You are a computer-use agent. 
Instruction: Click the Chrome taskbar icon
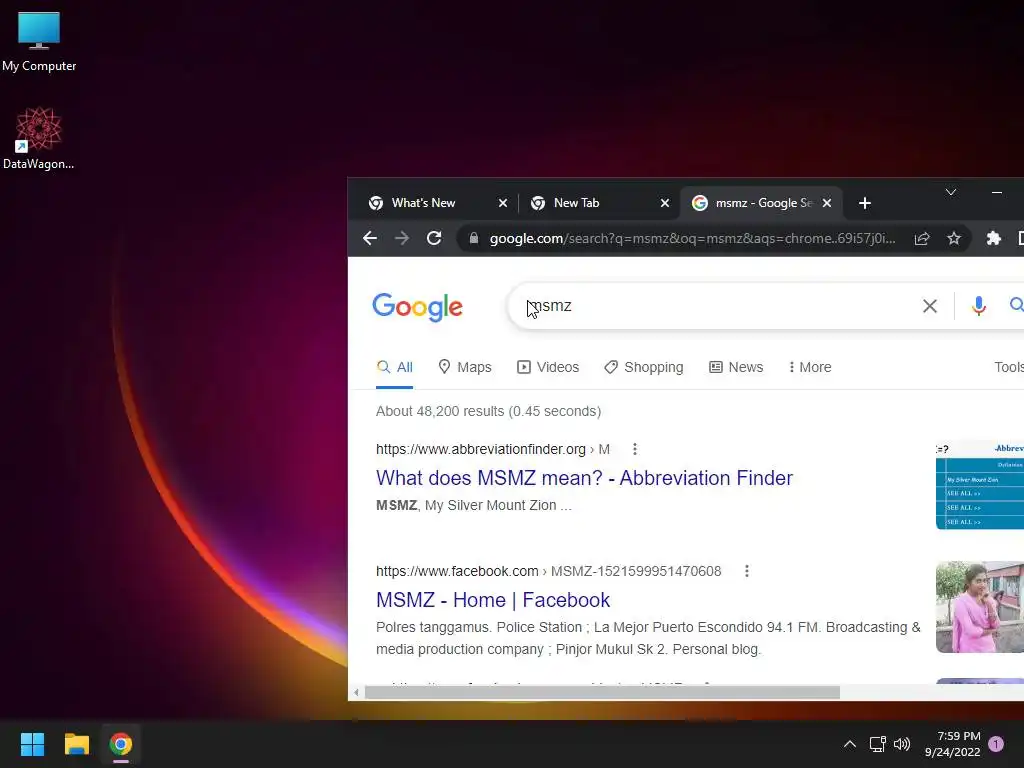(121, 744)
